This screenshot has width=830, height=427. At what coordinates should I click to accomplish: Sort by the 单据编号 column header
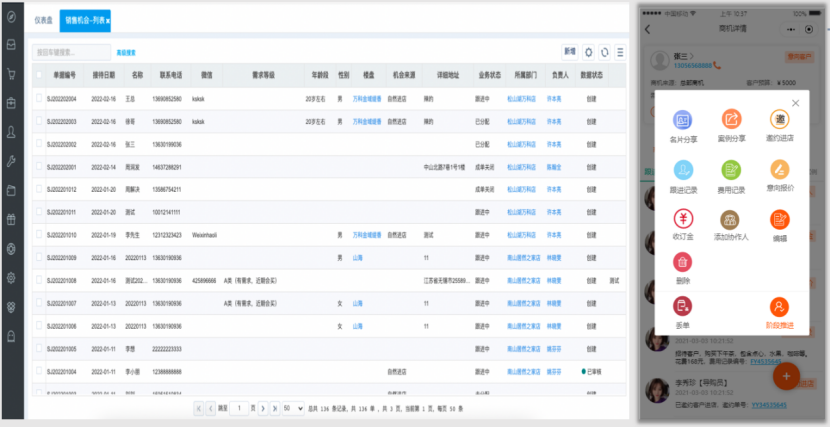pyautogui.click(x=65, y=76)
